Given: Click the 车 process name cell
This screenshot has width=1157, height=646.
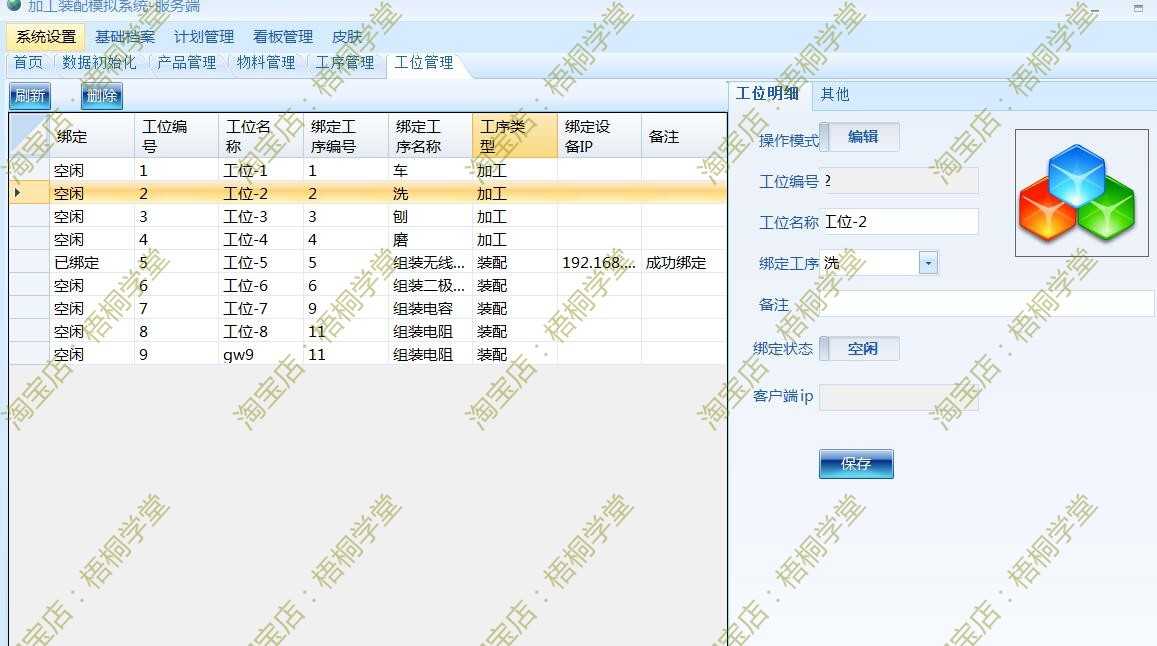Looking at the screenshot, I should pos(430,171).
